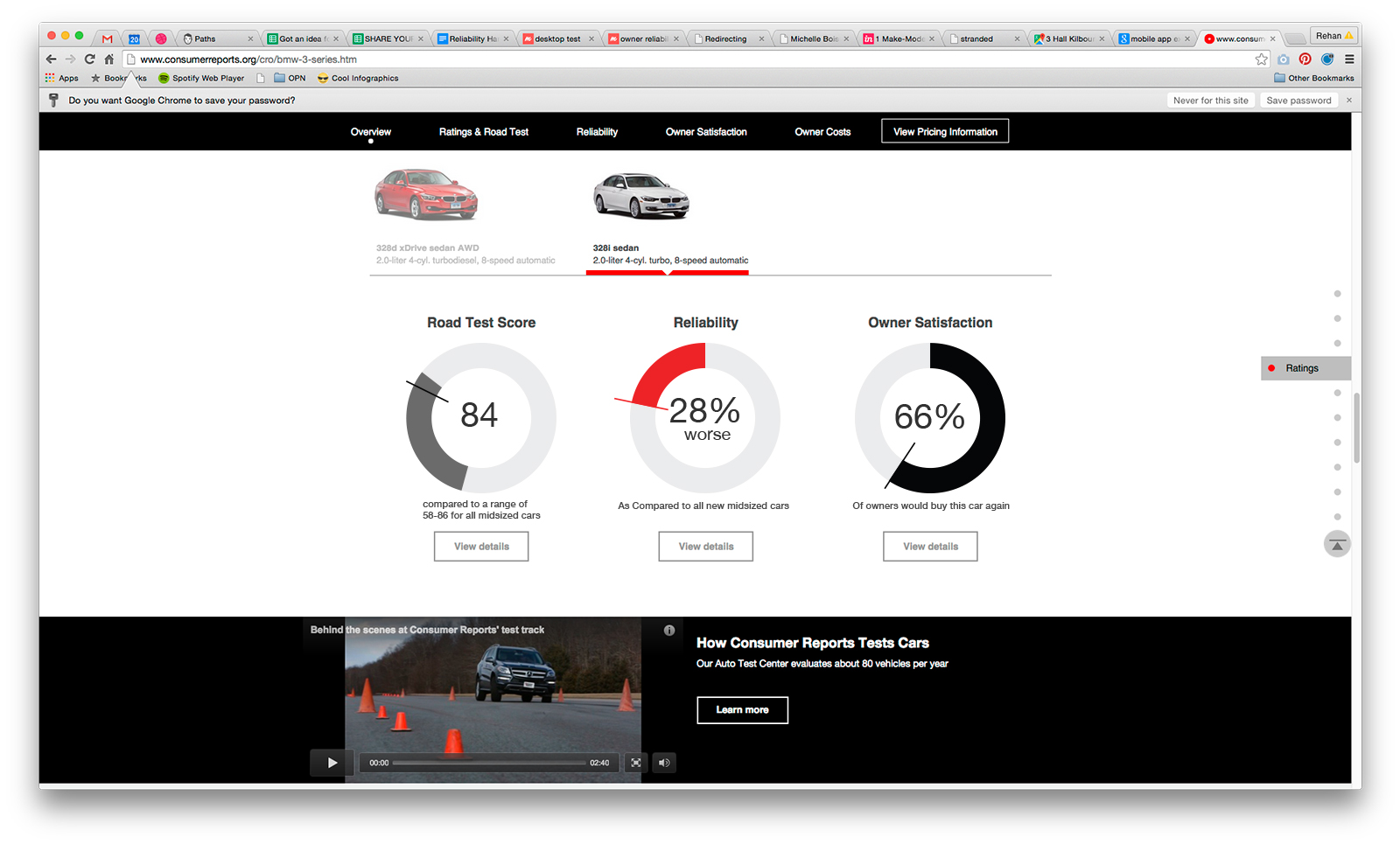Click the 328d xDrive sedan AWD label
The image size is (1400, 844).
tap(428, 248)
